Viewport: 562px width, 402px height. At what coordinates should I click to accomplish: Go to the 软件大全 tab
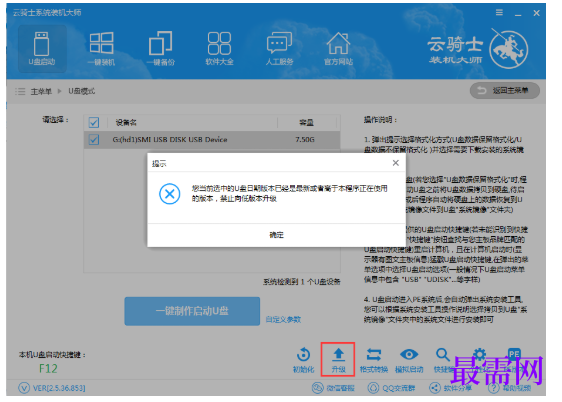[x=219, y=49]
